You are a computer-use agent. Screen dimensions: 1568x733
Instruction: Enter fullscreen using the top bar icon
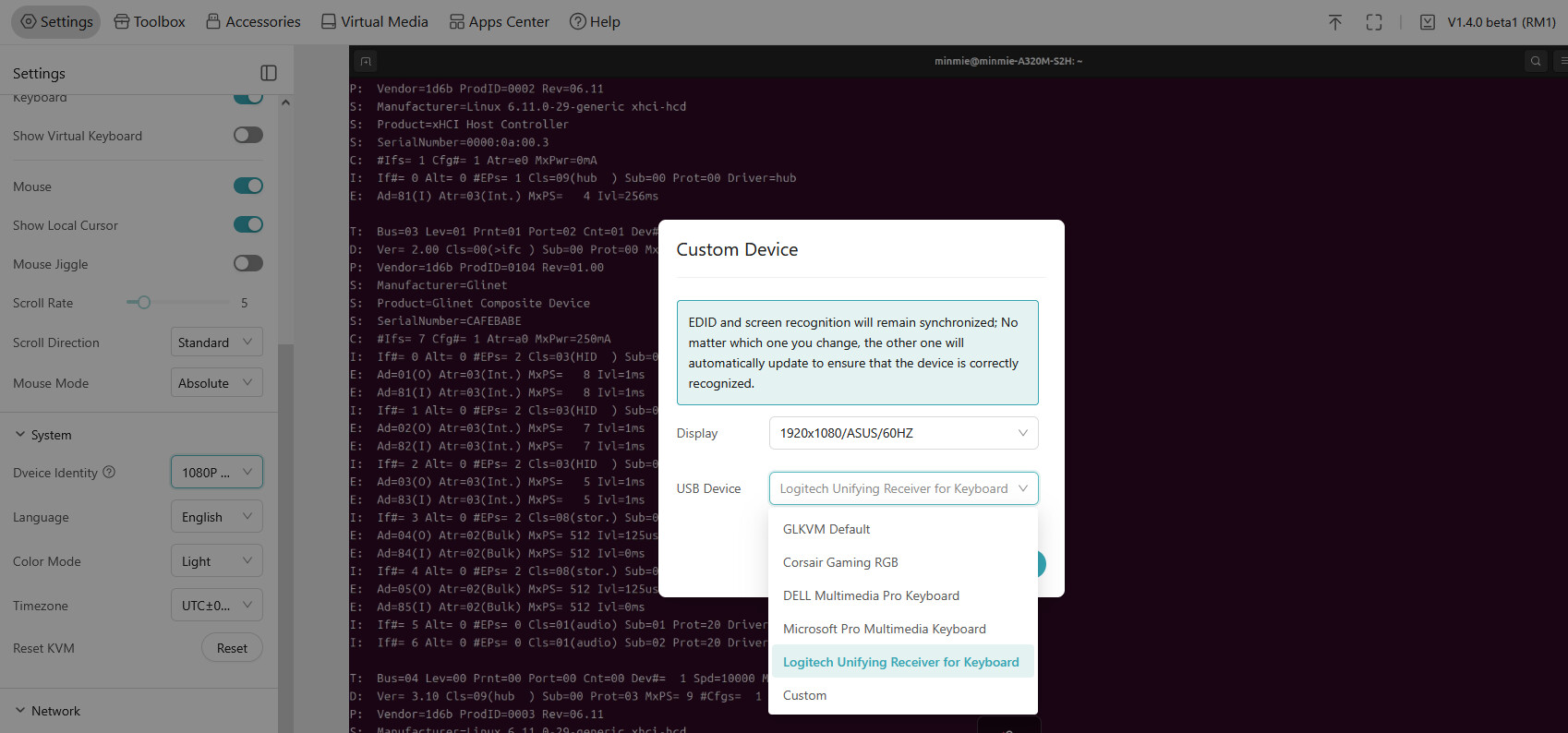point(1373,22)
